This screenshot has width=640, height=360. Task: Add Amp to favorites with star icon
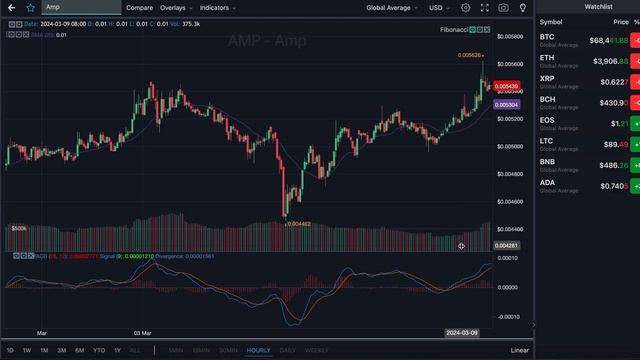[31, 8]
